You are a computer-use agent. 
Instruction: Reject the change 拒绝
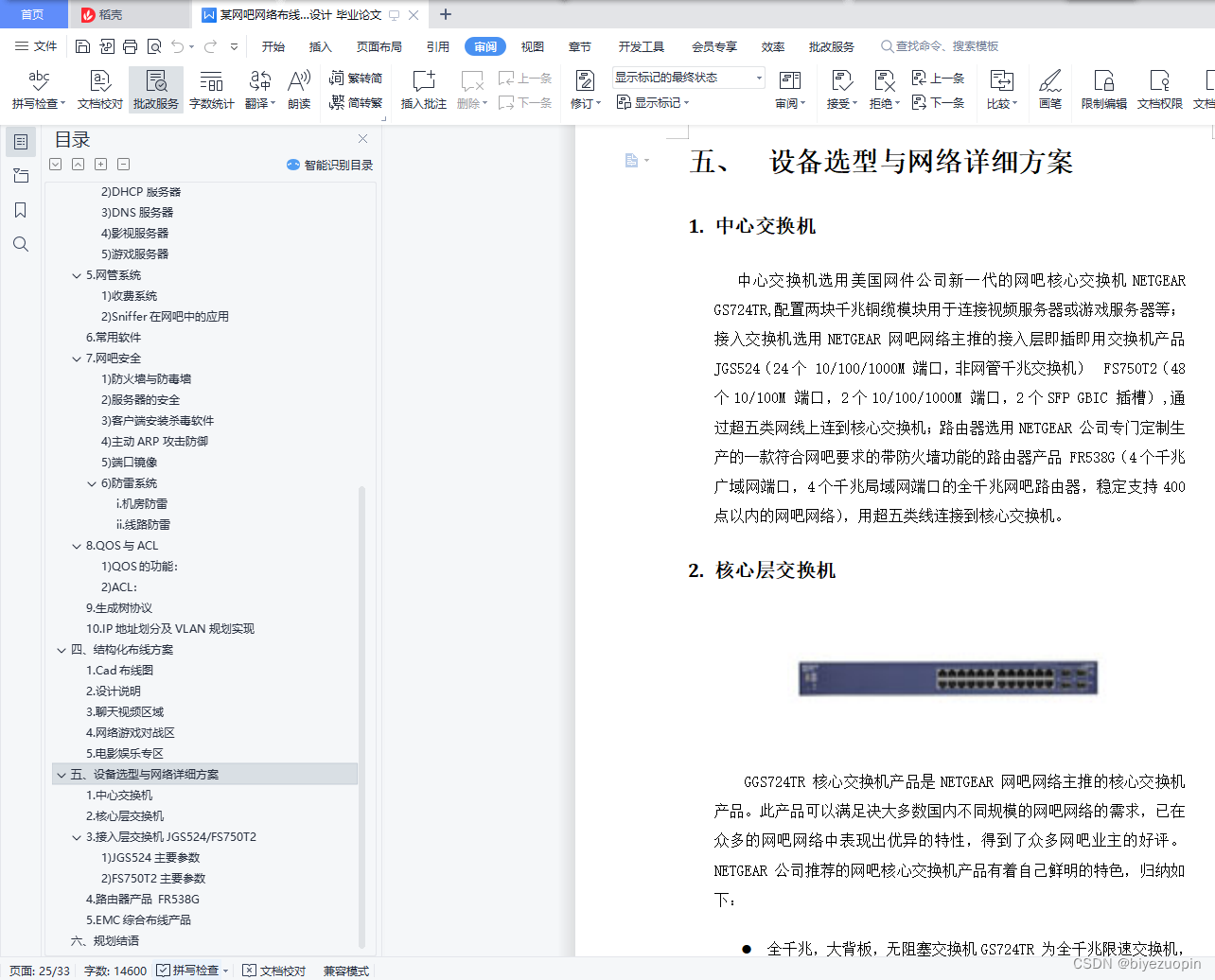tap(885, 90)
